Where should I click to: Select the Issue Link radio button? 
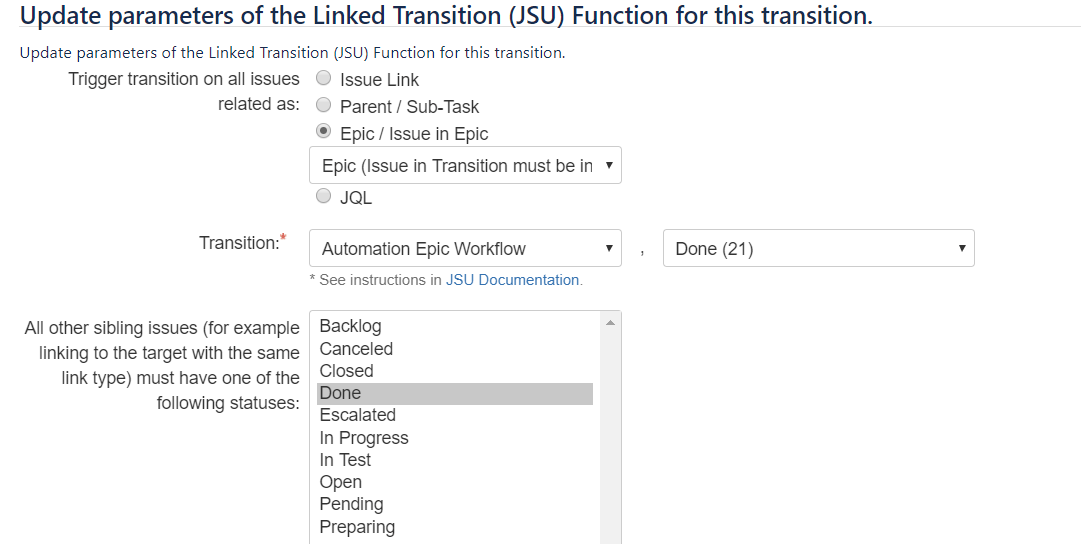pos(323,78)
